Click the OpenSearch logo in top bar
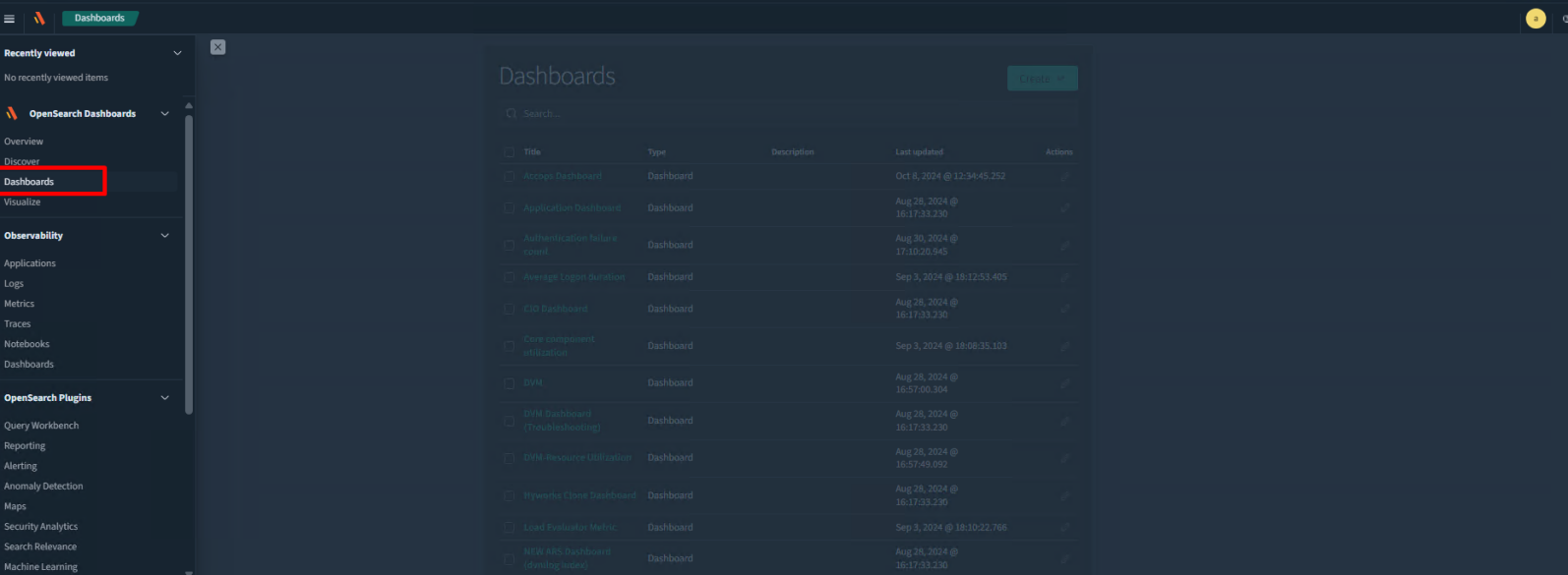 (x=39, y=19)
